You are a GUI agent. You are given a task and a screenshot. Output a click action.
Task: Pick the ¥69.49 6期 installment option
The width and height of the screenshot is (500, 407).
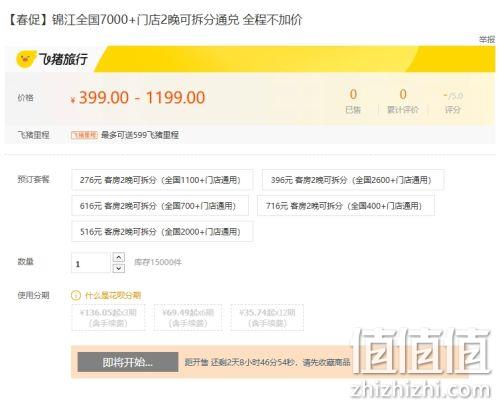click(188, 317)
